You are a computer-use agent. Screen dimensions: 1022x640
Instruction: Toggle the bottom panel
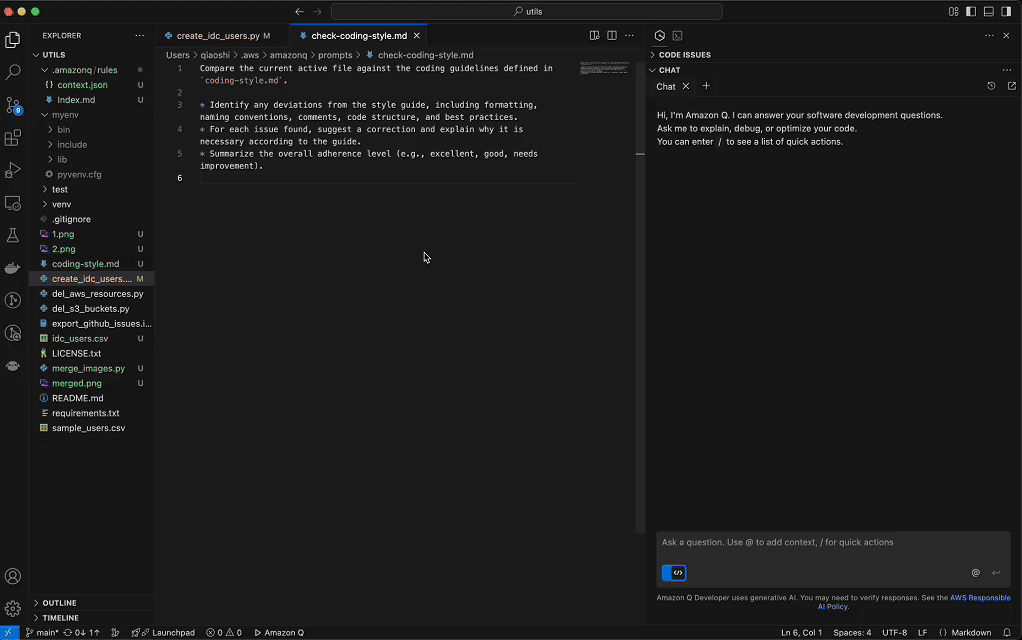pos(989,12)
